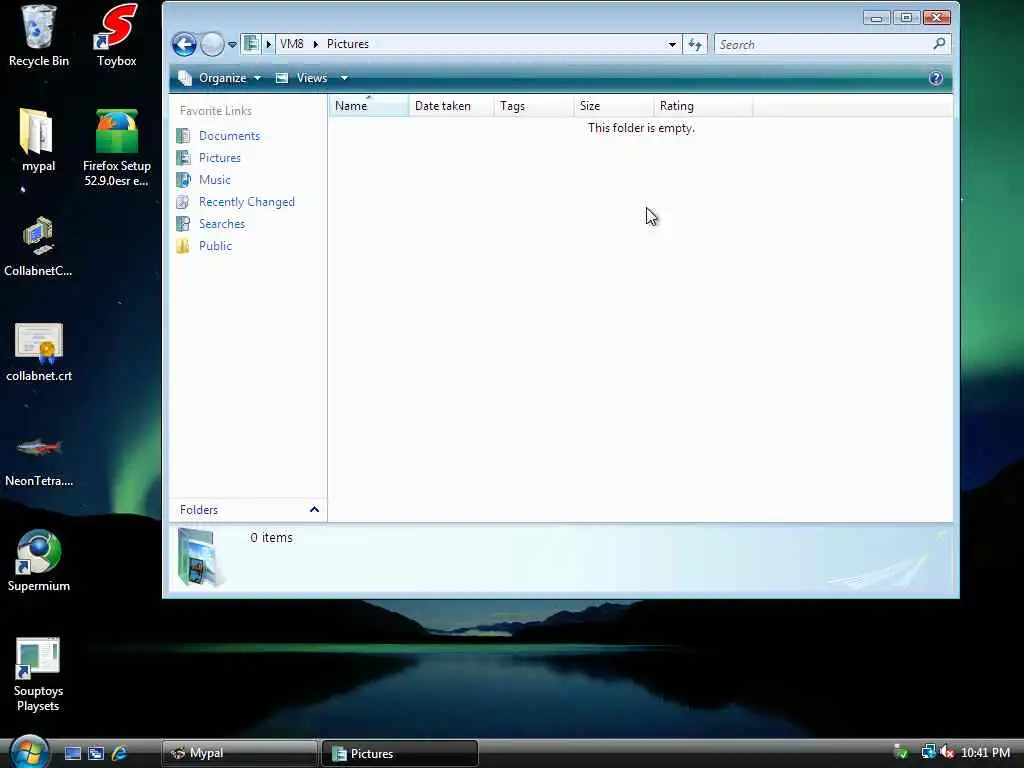This screenshot has height=768, width=1024.
Task: Sort by the Name column header
Action: [369, 106]
